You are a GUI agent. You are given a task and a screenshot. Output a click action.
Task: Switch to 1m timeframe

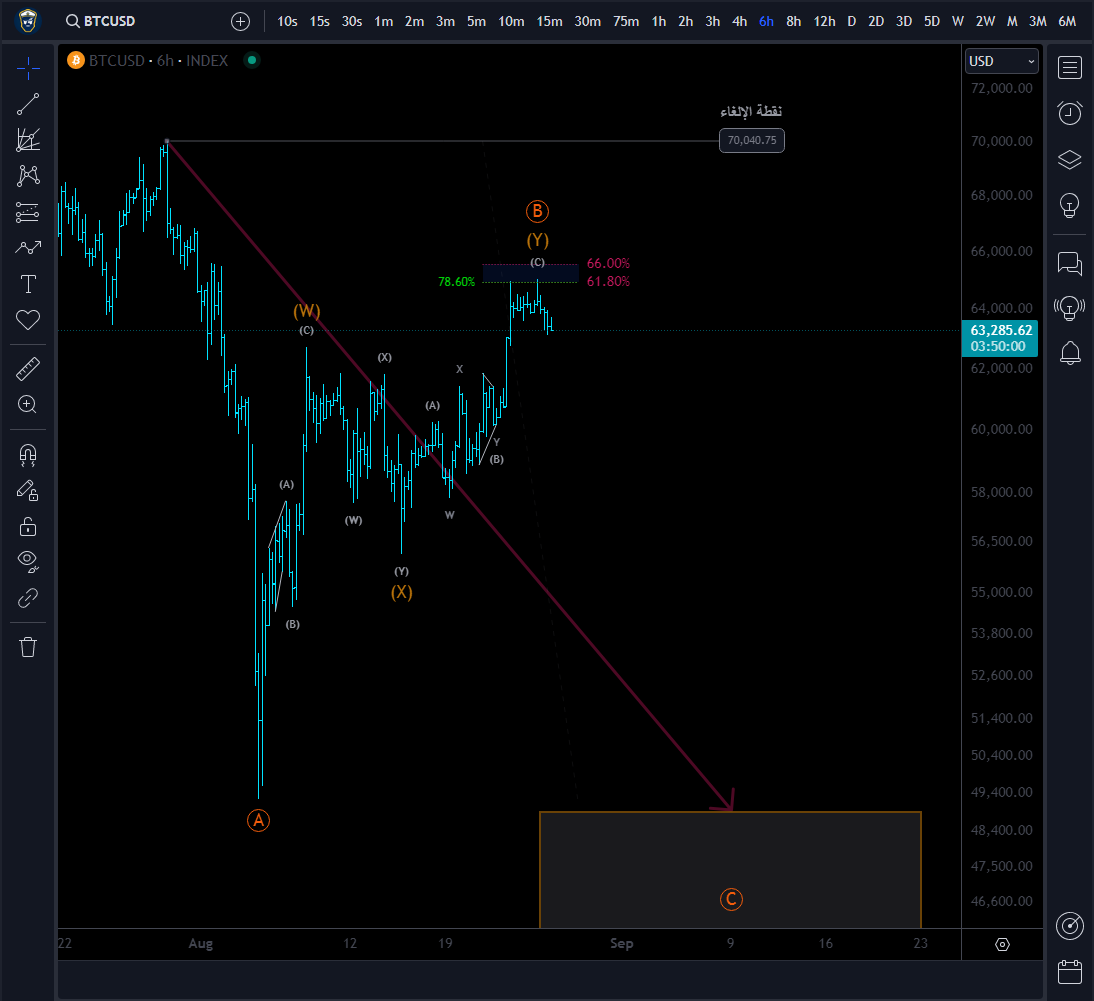[384, 22]
